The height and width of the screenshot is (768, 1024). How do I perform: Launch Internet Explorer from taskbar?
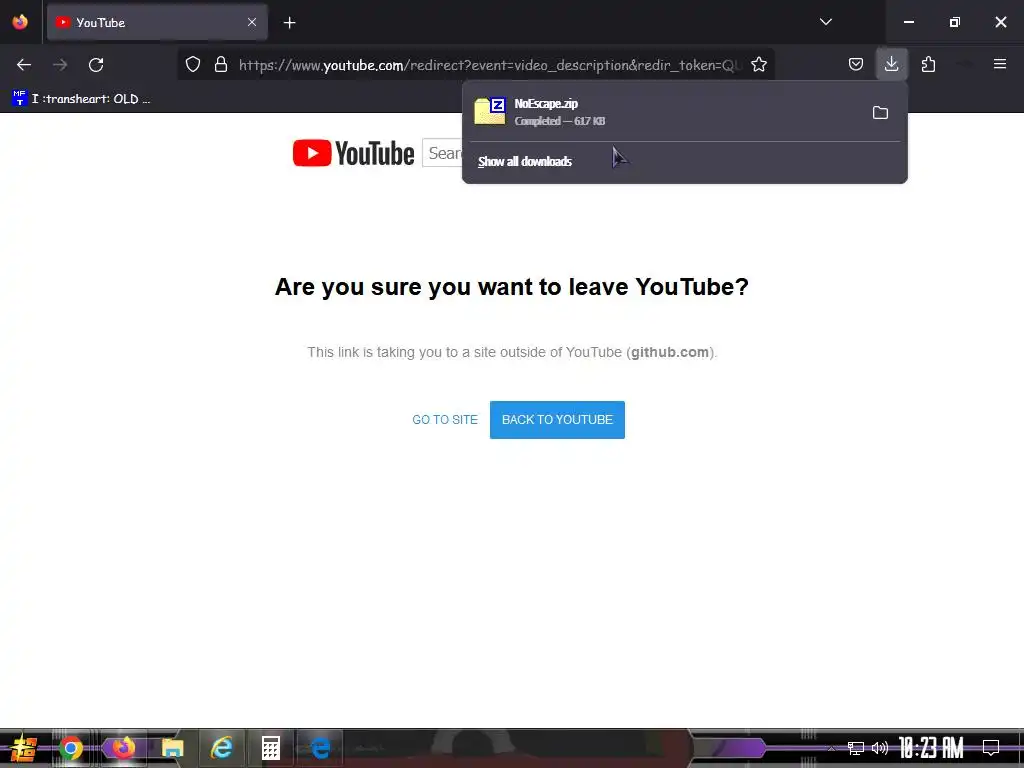coord(221,748)
